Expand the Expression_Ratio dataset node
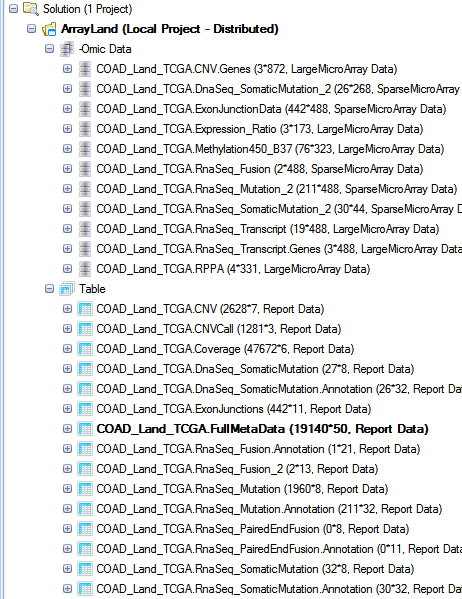The width and height of the screenshot is (462, 599). (67, 129)
